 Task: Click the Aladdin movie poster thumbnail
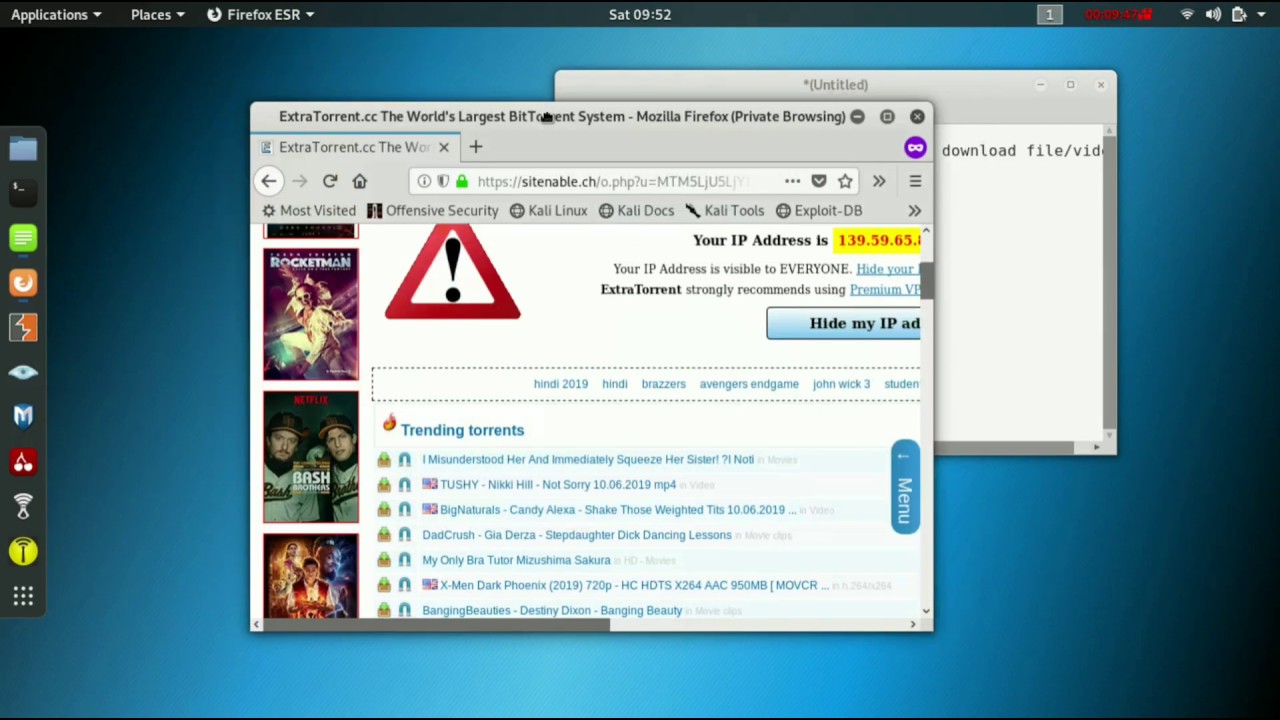click(310, 575)
